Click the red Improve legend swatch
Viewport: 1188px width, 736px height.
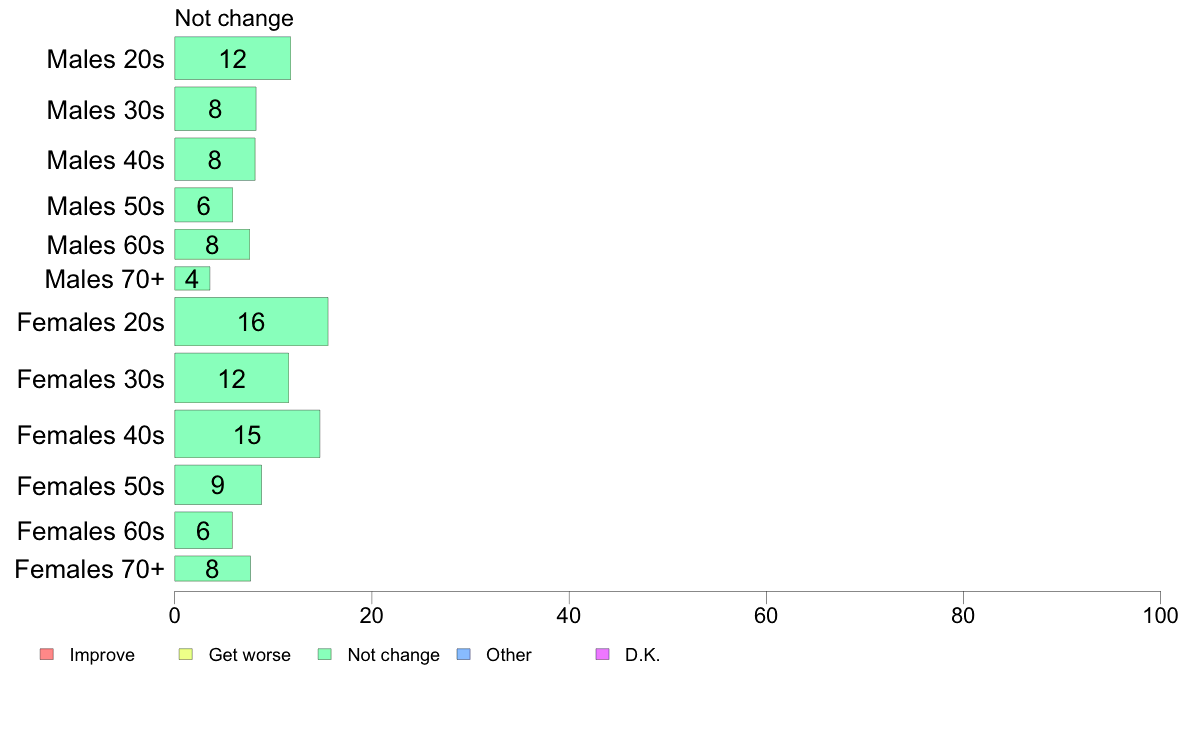tap(47, 654)
